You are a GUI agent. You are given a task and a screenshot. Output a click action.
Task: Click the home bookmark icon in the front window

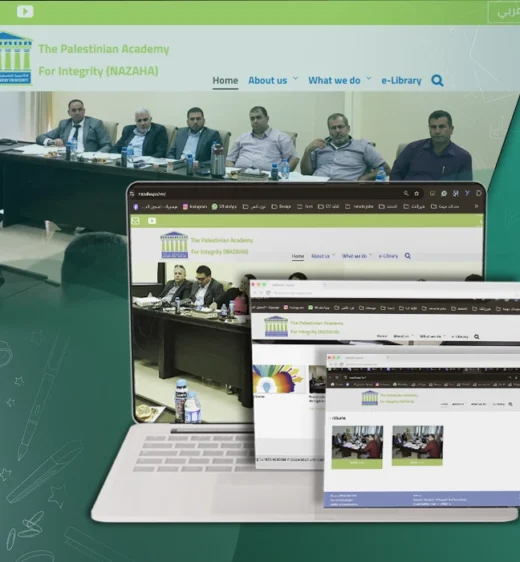point(333,384)
